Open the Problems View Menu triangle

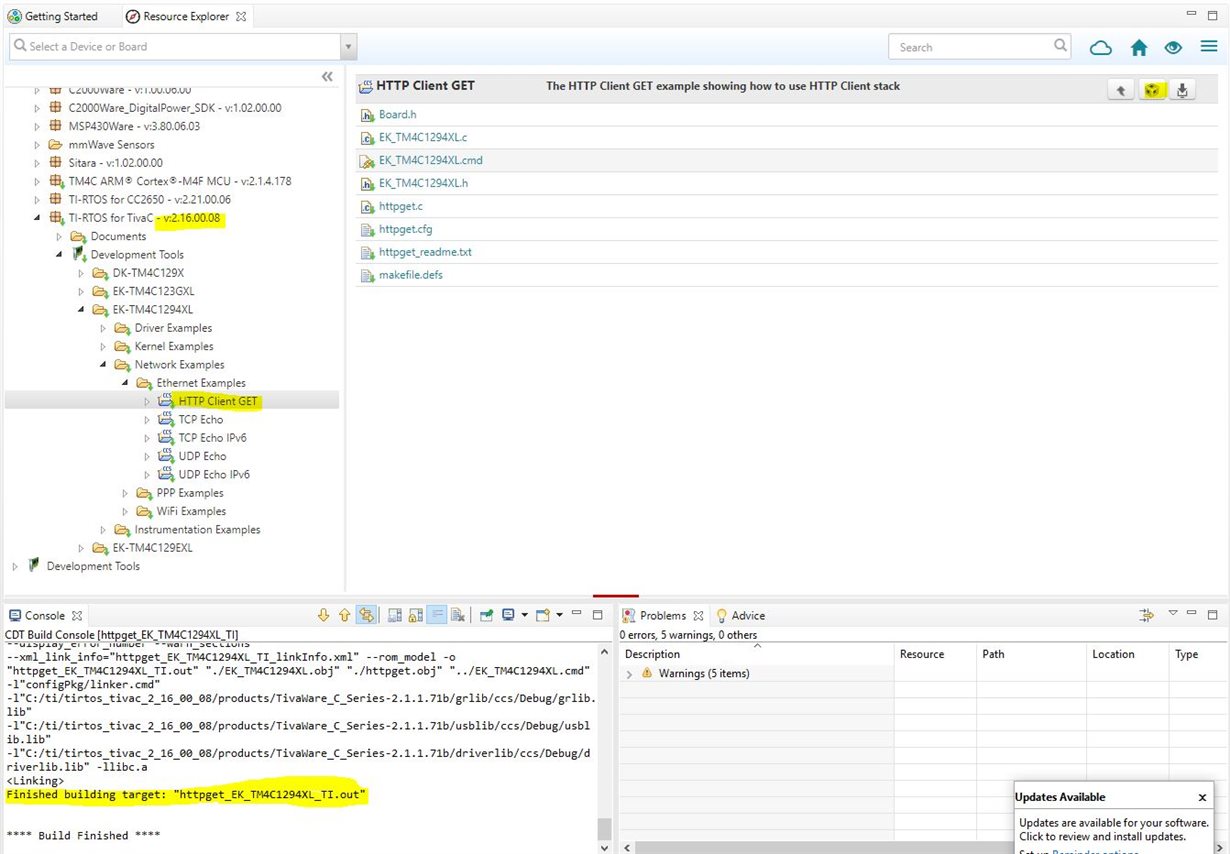1173,613
